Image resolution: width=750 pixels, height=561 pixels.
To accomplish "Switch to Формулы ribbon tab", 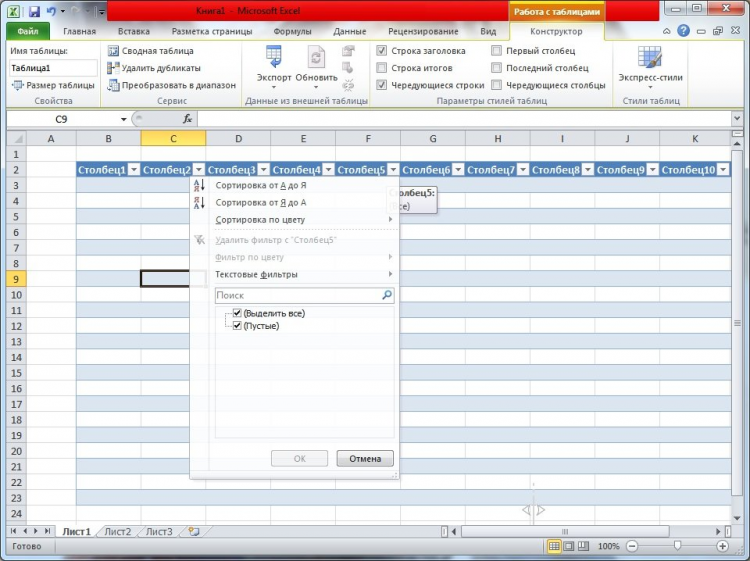I will click(292, 31).
